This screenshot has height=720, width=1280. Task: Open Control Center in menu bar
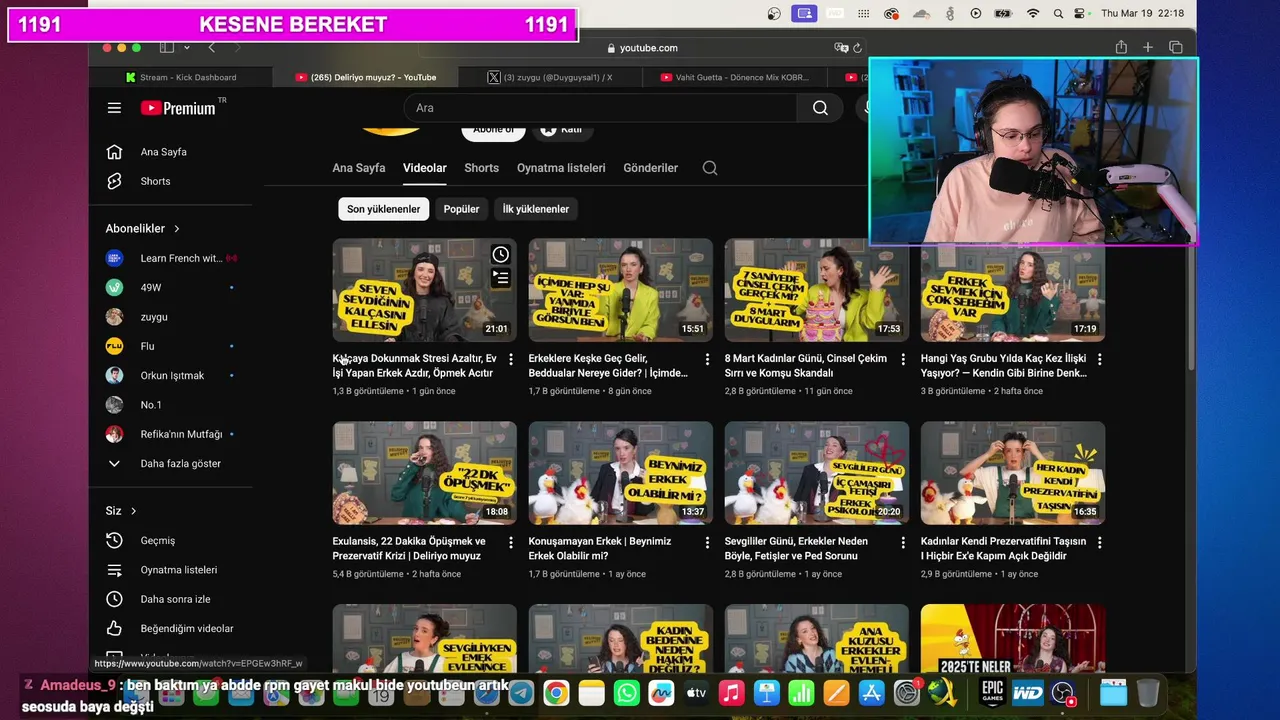(1079, 13)
